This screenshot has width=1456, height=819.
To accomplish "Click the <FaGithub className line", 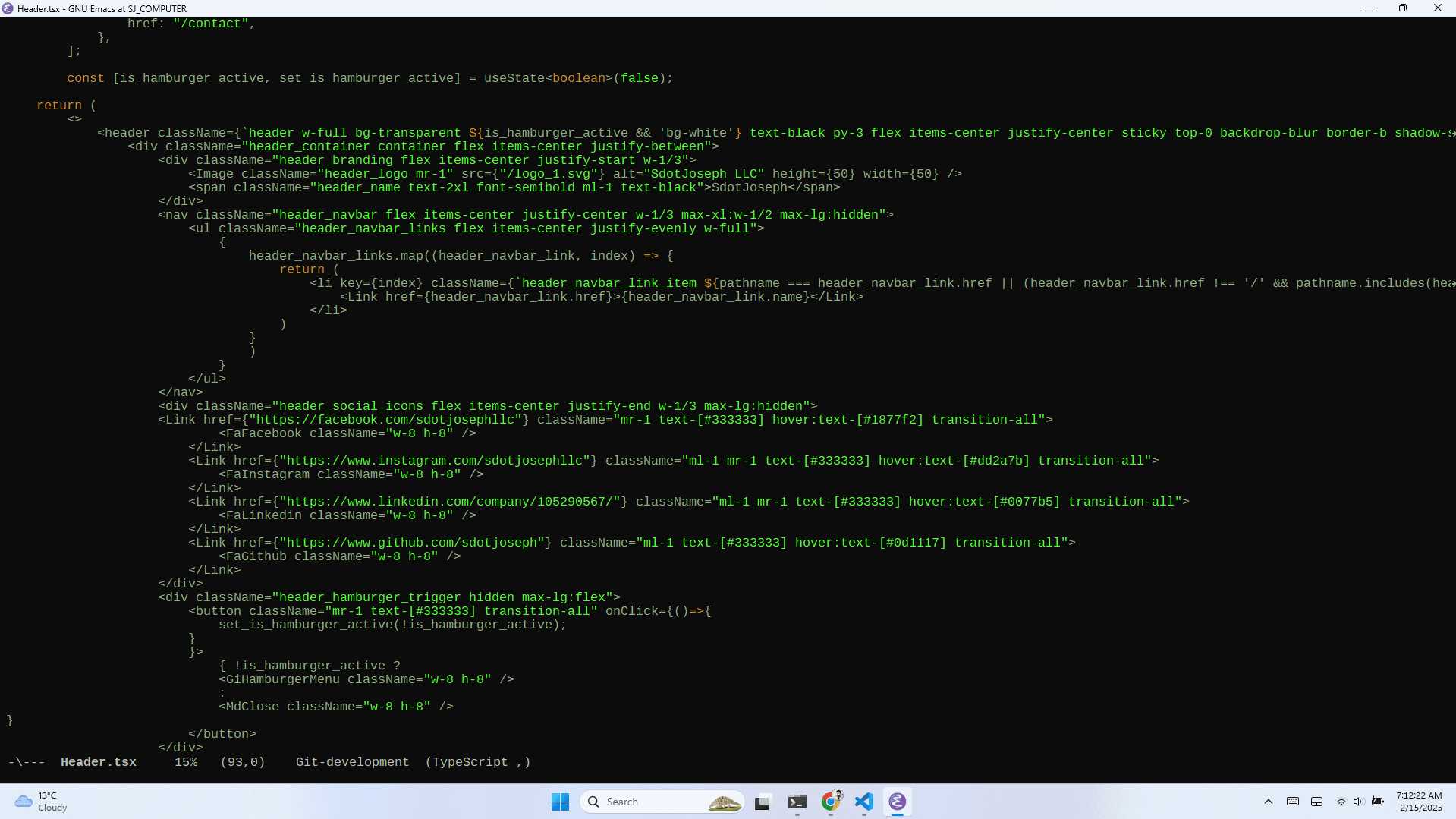I will click(340, 556).
